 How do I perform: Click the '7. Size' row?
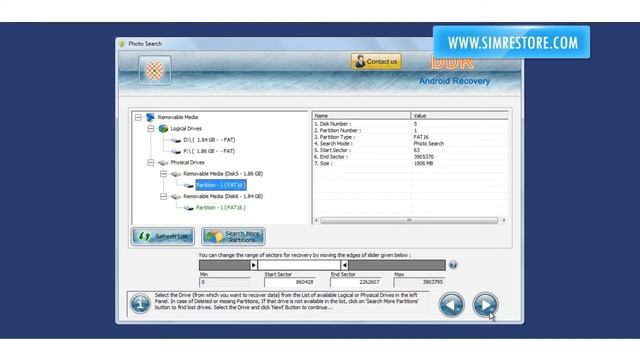(x=410, y=163)
